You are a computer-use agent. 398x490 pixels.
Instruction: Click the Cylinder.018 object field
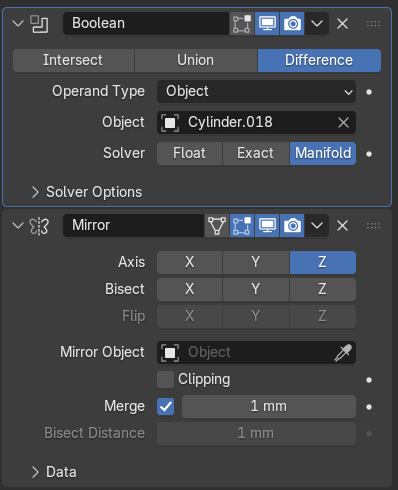point(256,122)
